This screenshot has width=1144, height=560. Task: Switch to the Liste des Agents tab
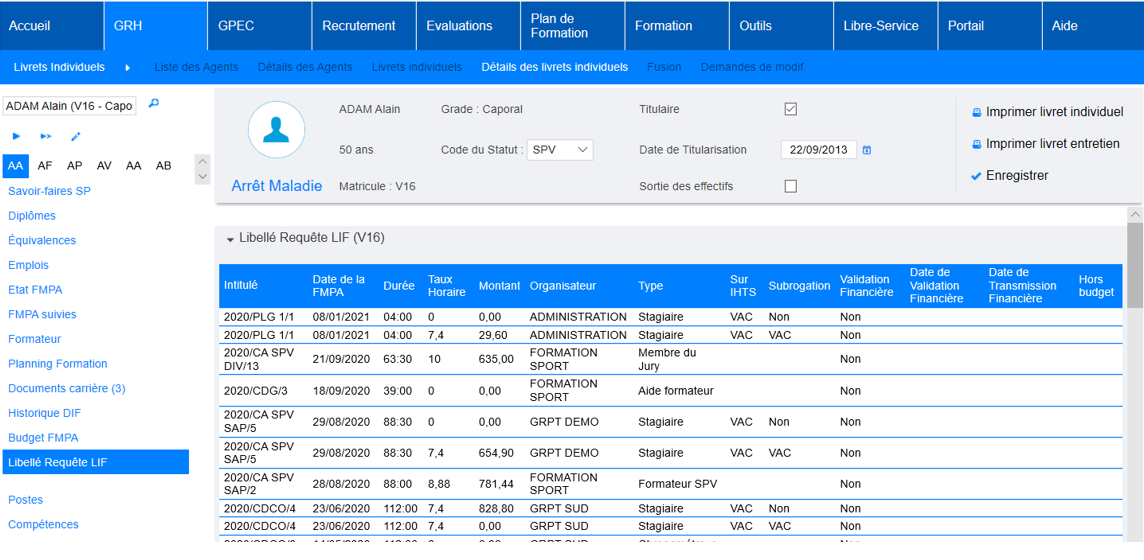pyautogui.click(x=196, y=67)
